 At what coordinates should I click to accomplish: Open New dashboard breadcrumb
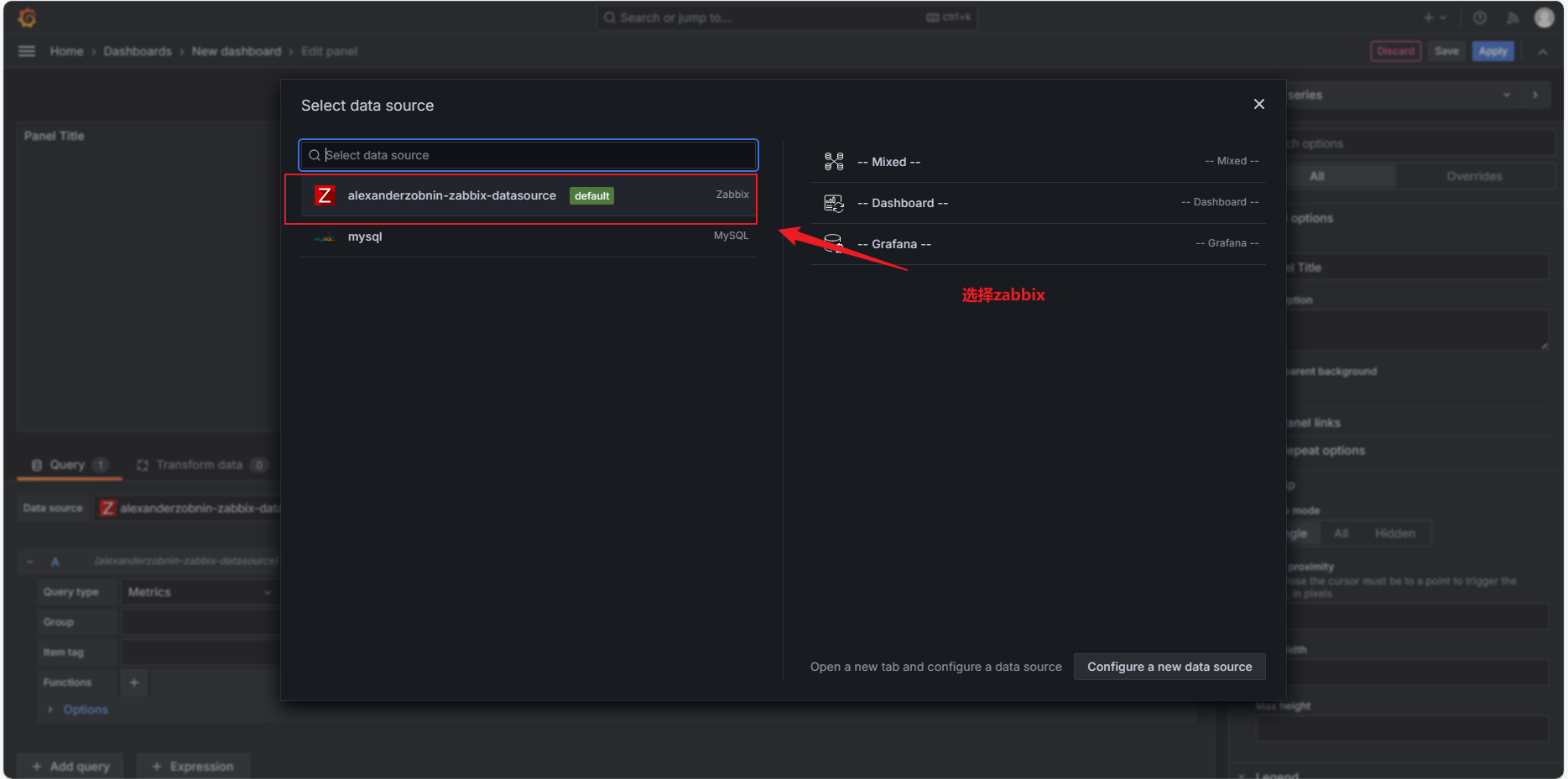click(x=237, y=51)
